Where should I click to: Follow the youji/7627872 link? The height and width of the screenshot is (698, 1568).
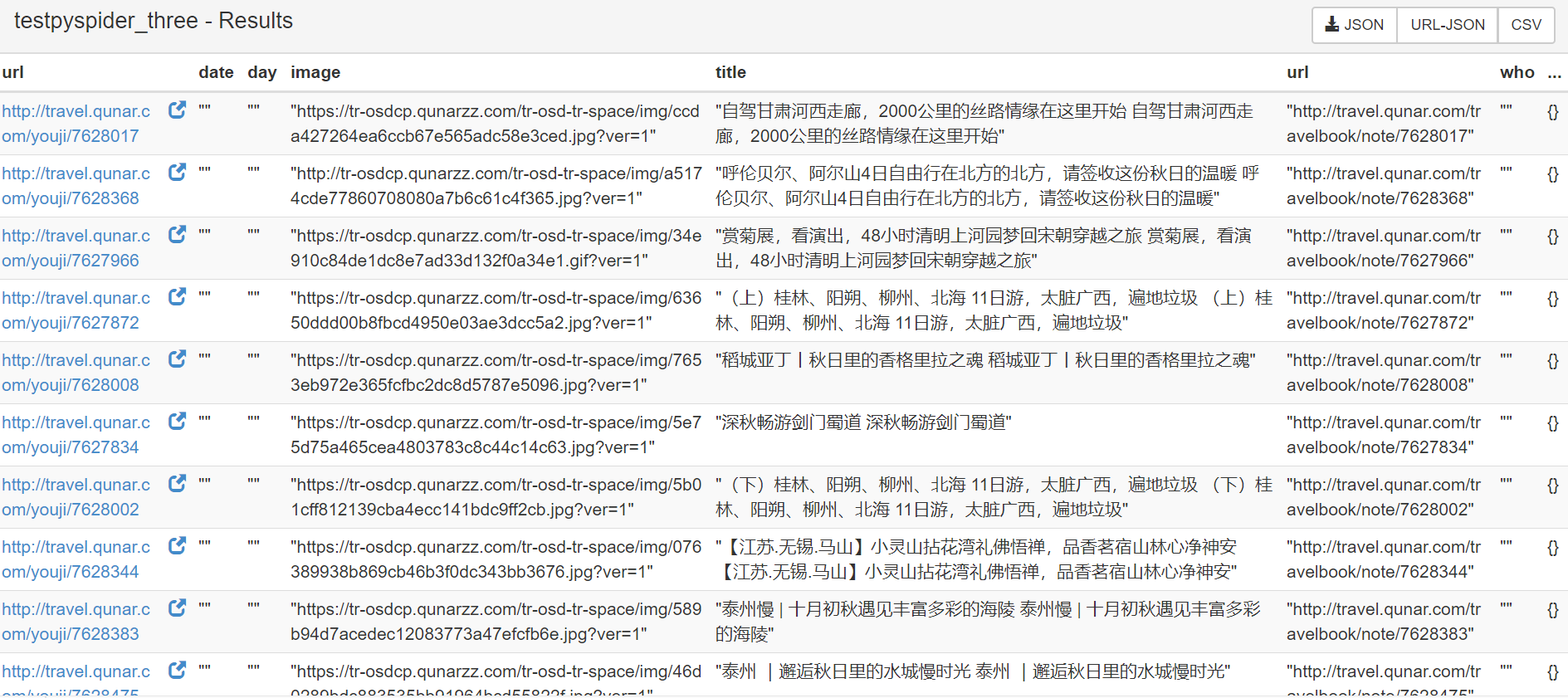coord(76,310)
